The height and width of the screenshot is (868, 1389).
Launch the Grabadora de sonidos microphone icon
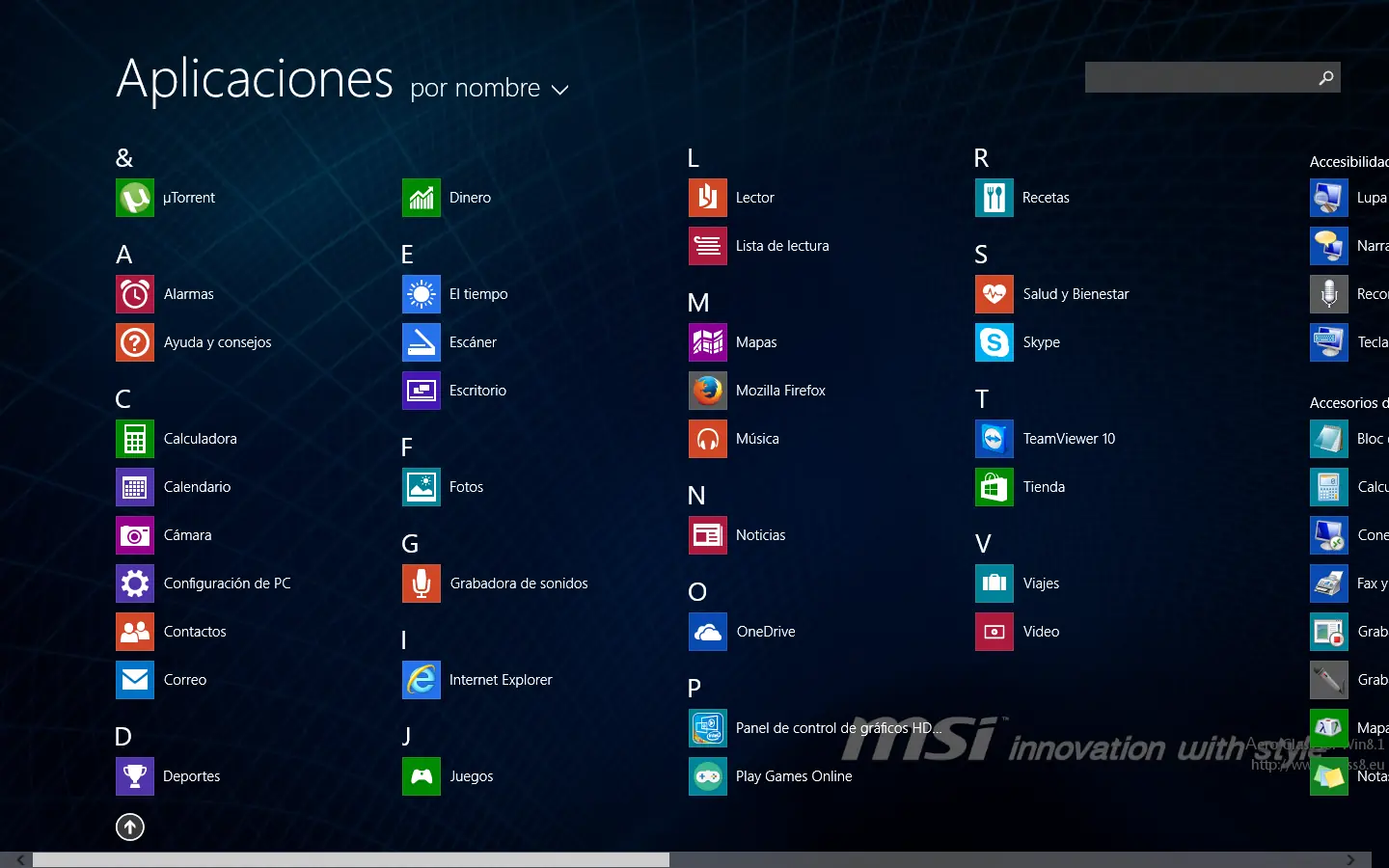click(422, 583)
